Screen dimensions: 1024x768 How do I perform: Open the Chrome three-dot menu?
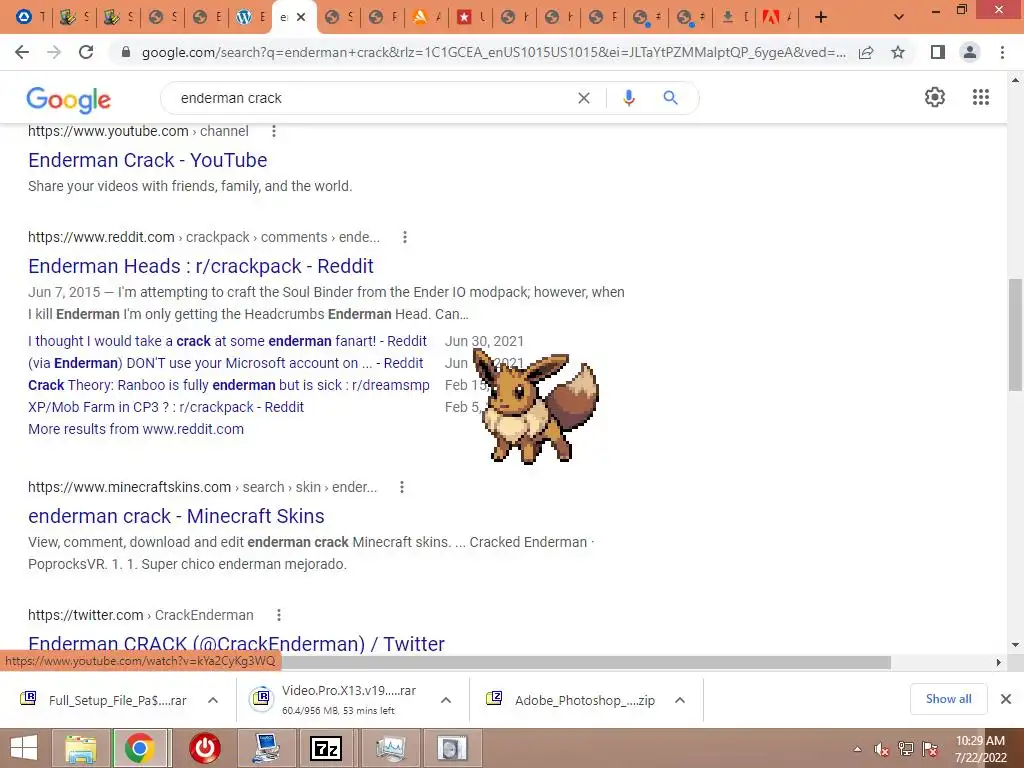pos(1002,52)
